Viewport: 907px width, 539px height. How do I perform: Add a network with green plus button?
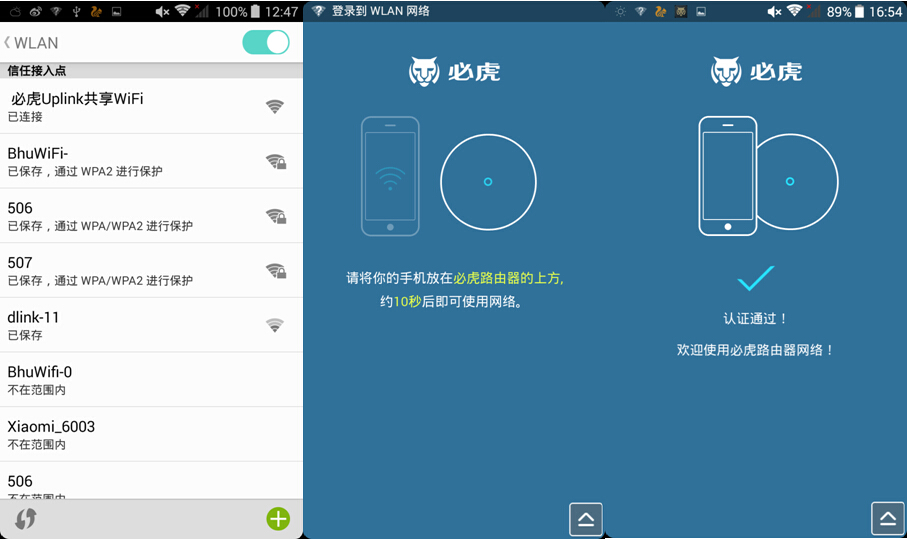(x=278, y=519)
